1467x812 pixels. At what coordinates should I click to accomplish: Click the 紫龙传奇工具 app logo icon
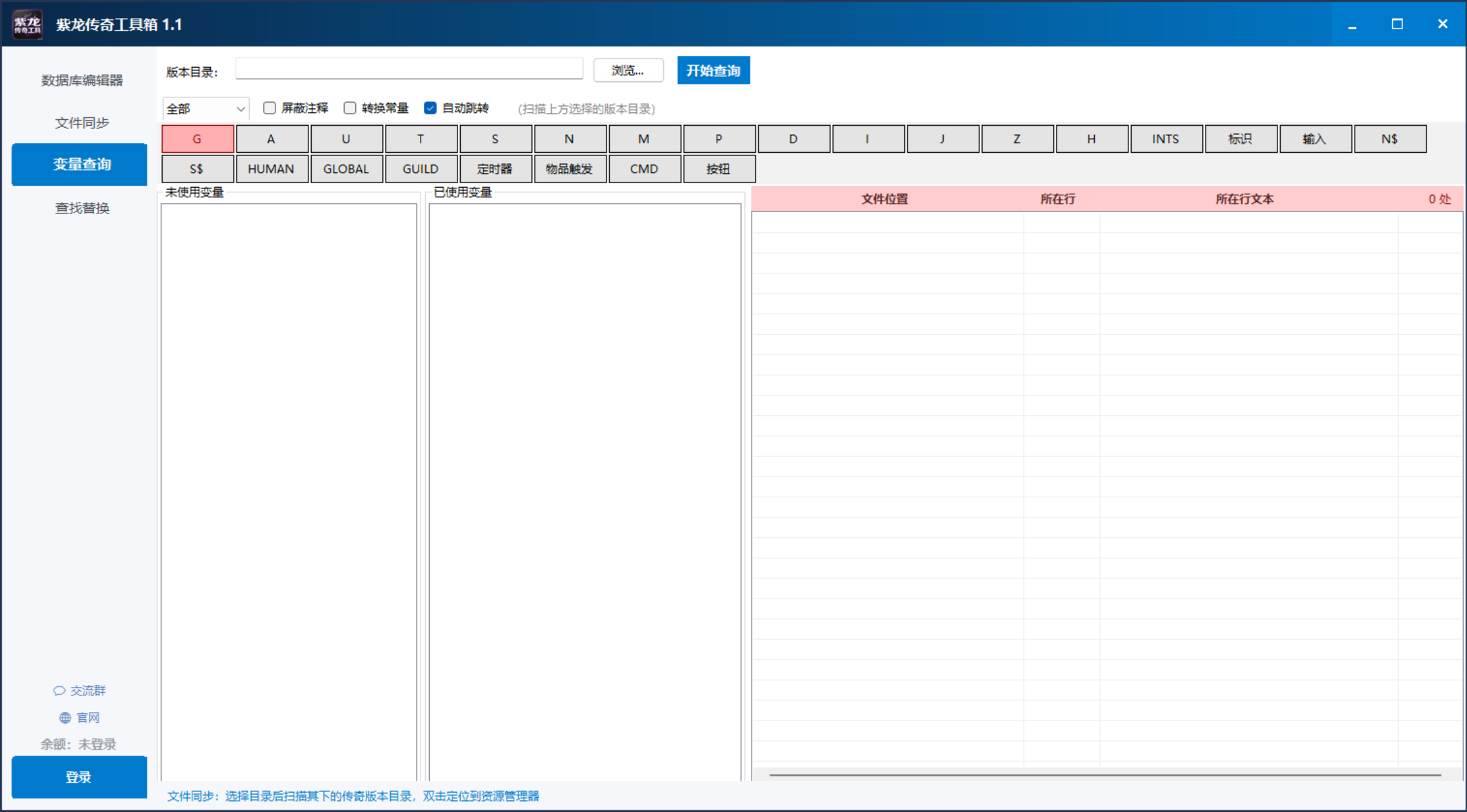[27, 25]
